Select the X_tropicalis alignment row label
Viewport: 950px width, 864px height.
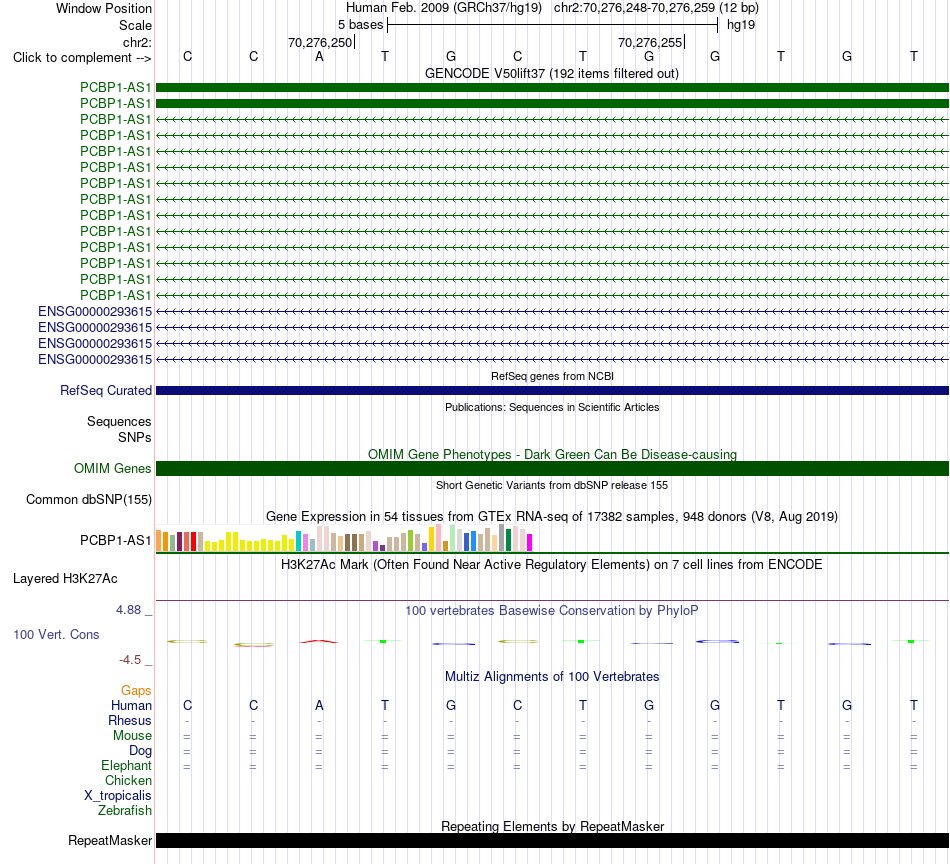click(x=118, y=796)
